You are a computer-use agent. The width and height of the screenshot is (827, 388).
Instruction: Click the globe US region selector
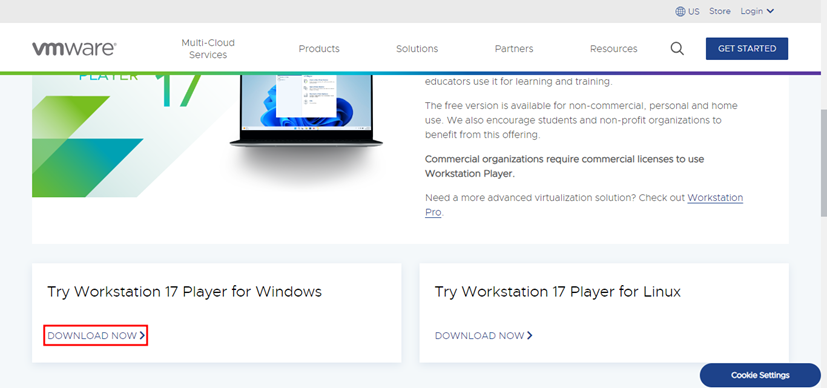pos(687,11)
